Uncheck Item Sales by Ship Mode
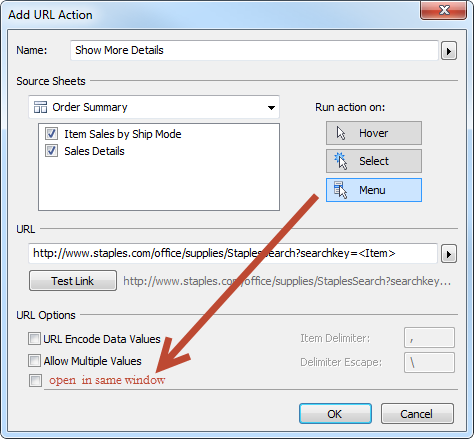474x439 pixels. tap(51, 134)
